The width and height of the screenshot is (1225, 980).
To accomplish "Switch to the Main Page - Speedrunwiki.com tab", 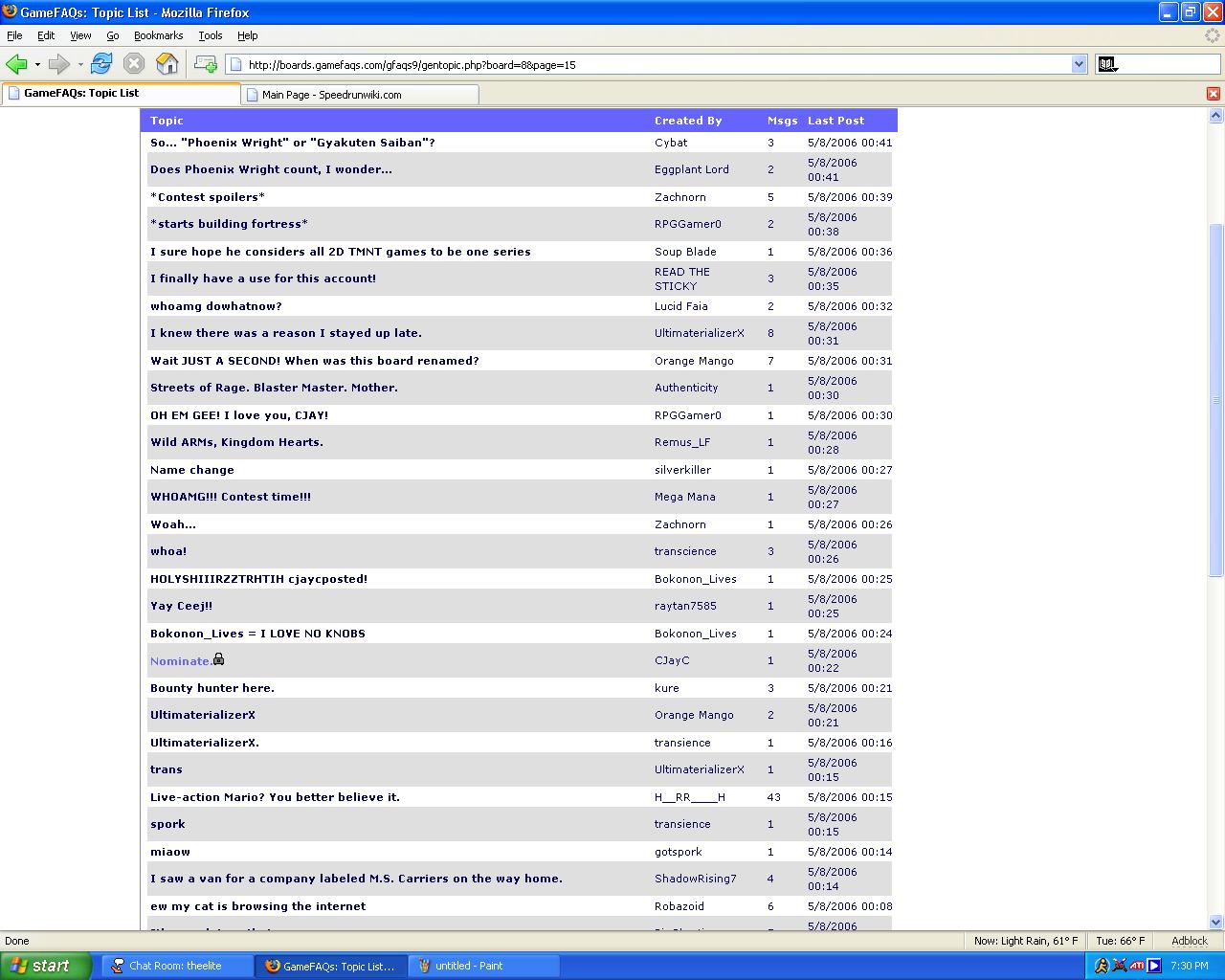I will [360, 95].
